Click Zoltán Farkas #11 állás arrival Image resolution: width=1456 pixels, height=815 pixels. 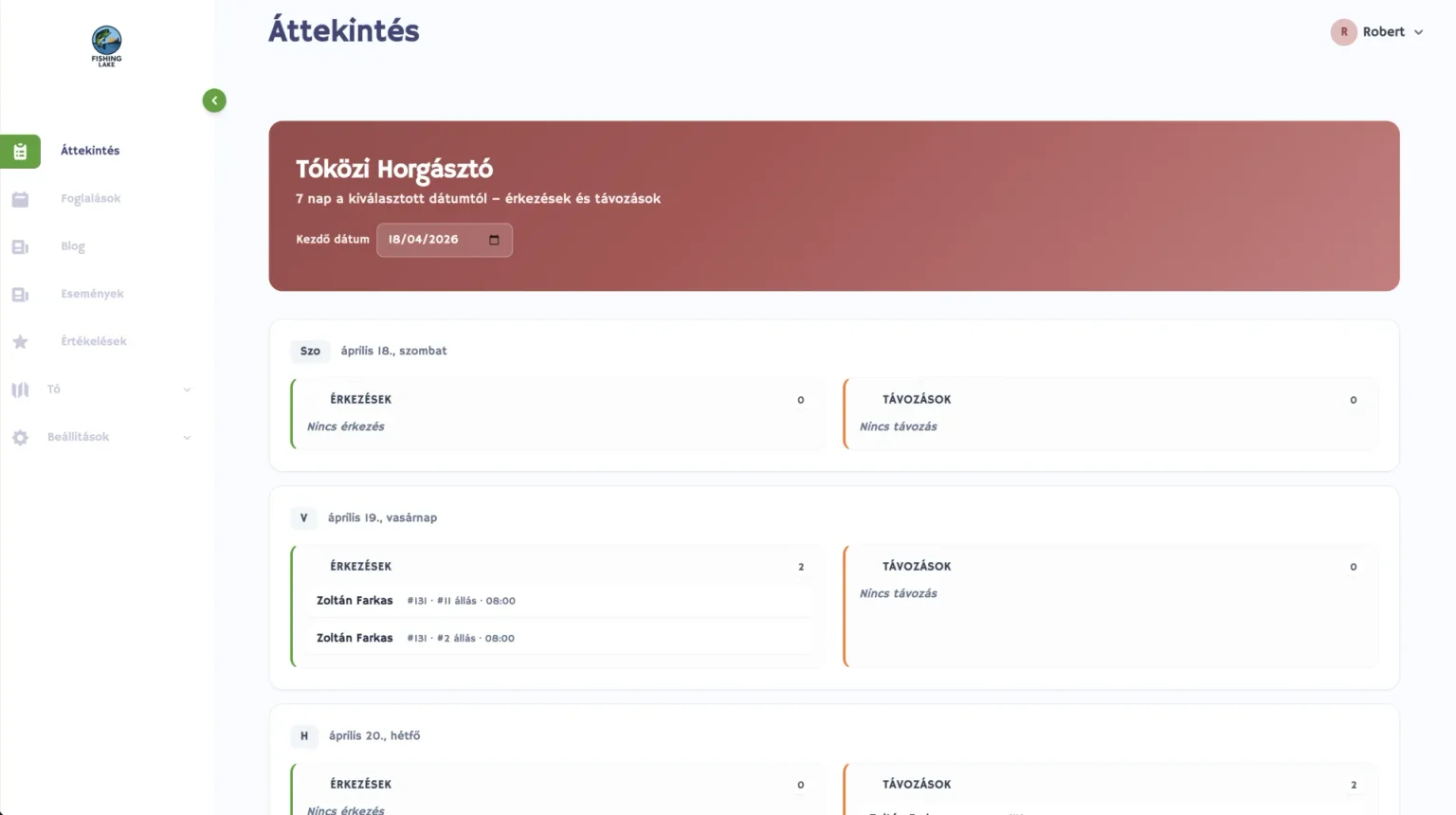tap(559, 601)
